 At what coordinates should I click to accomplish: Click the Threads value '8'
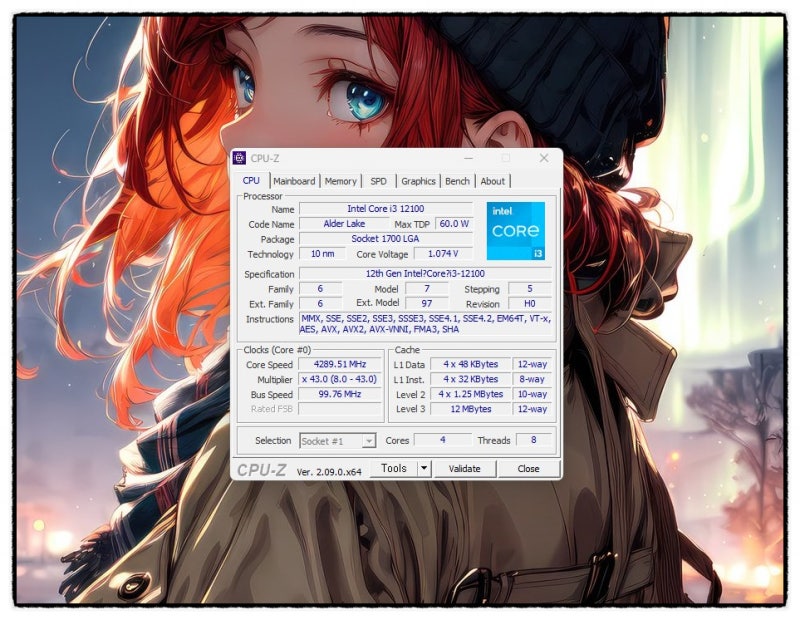pos(534,440)
